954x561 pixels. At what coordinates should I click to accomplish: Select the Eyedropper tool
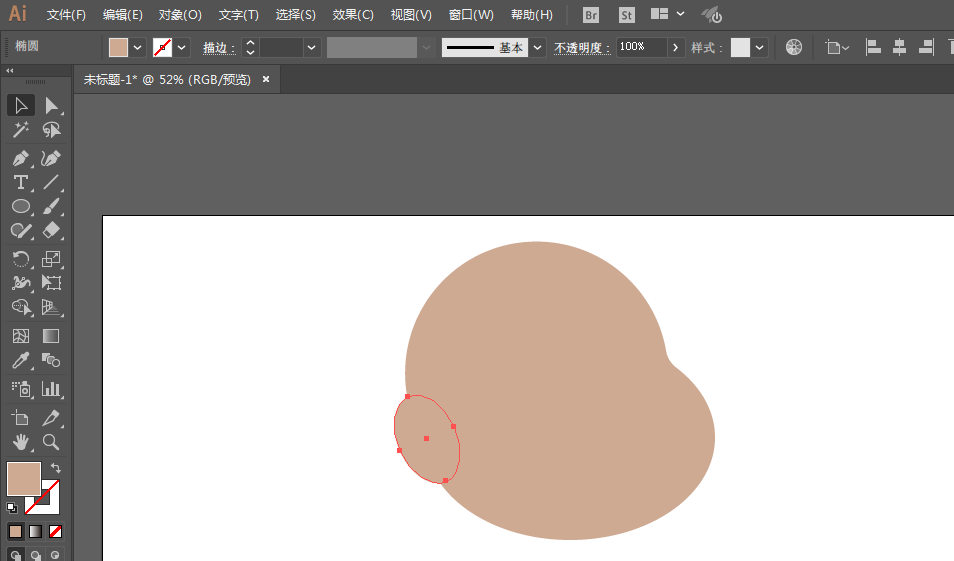point(20,361)
